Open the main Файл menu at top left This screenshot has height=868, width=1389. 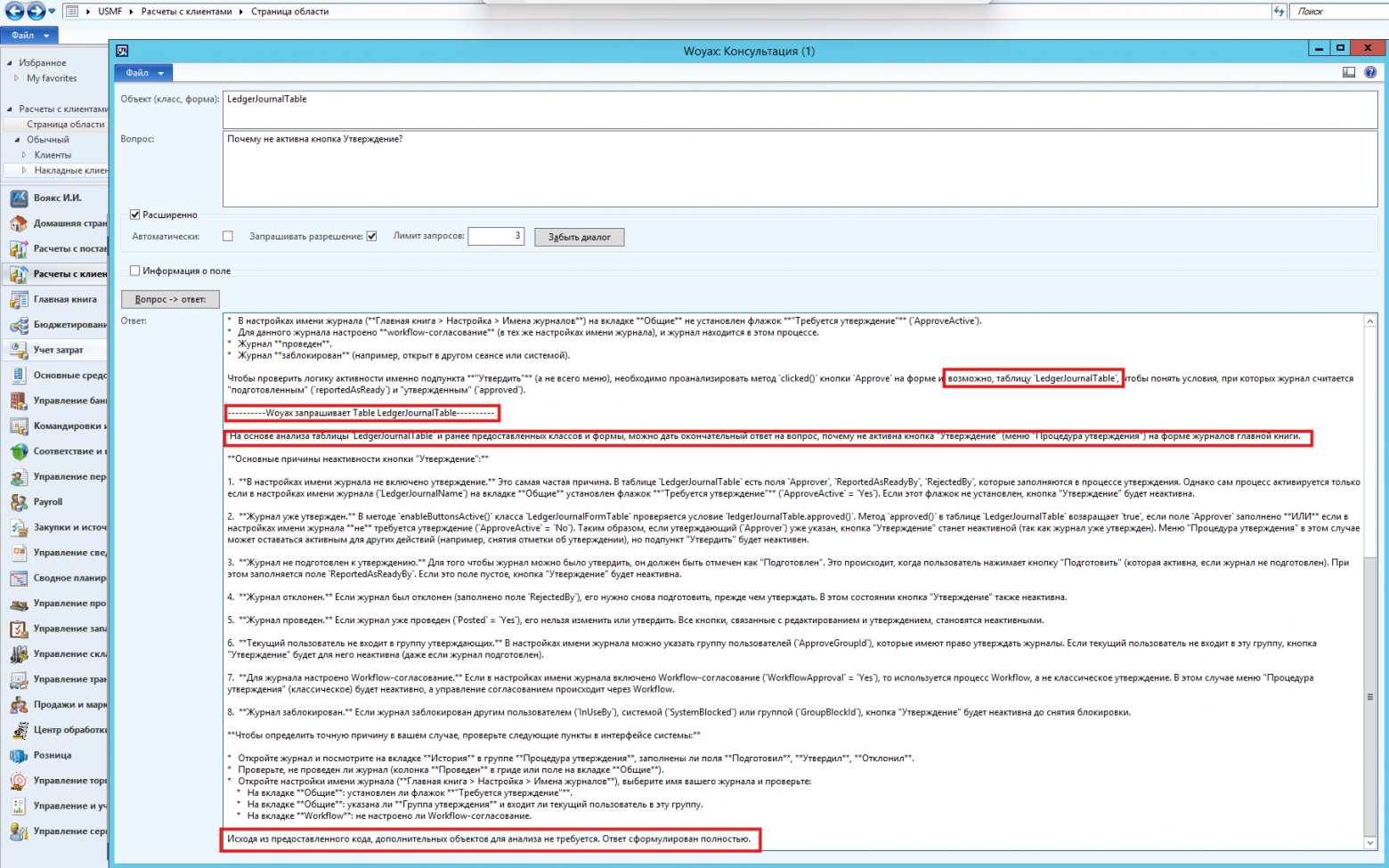(x=28, y=36)
